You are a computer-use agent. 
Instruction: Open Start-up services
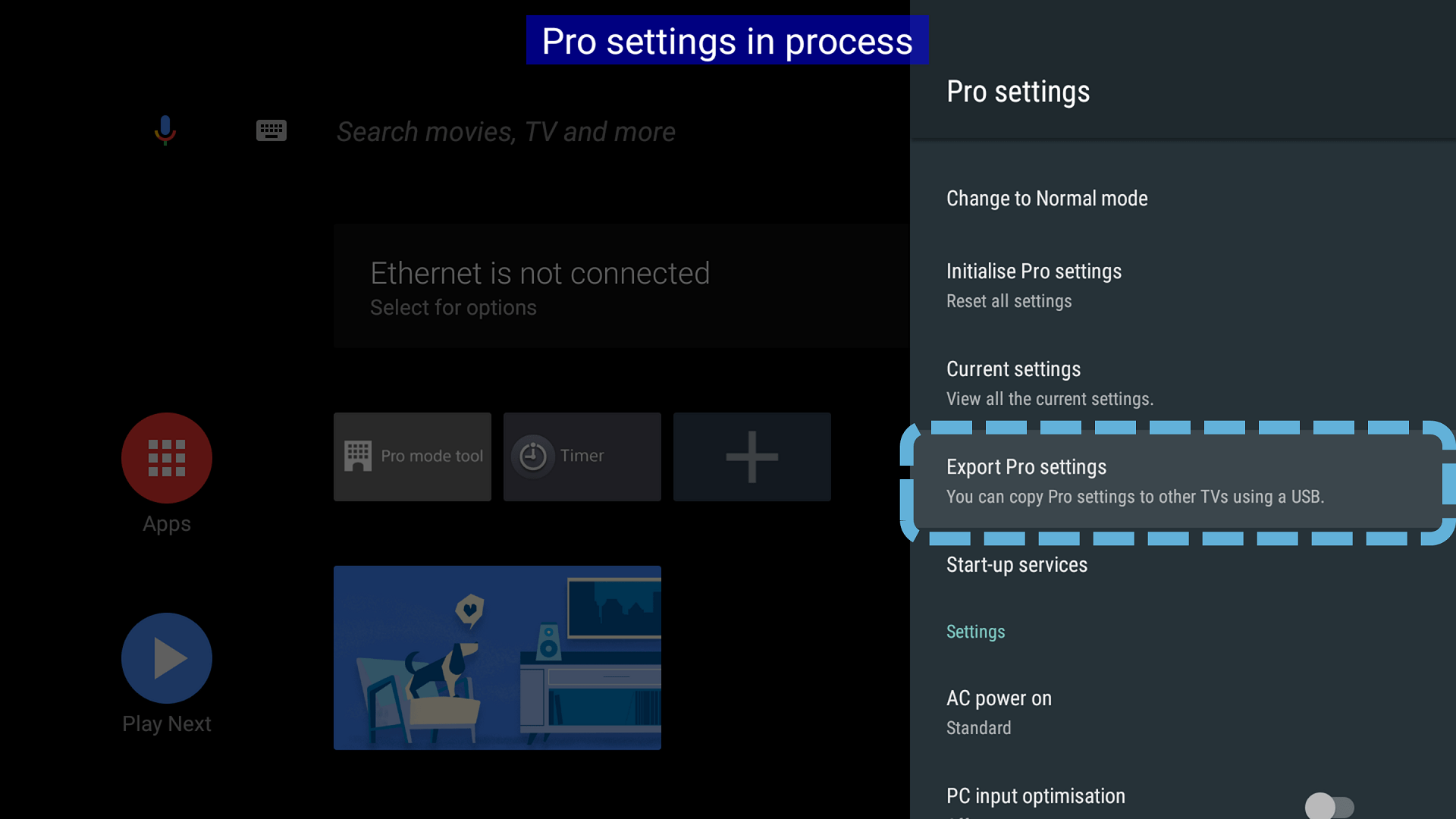1016,565
